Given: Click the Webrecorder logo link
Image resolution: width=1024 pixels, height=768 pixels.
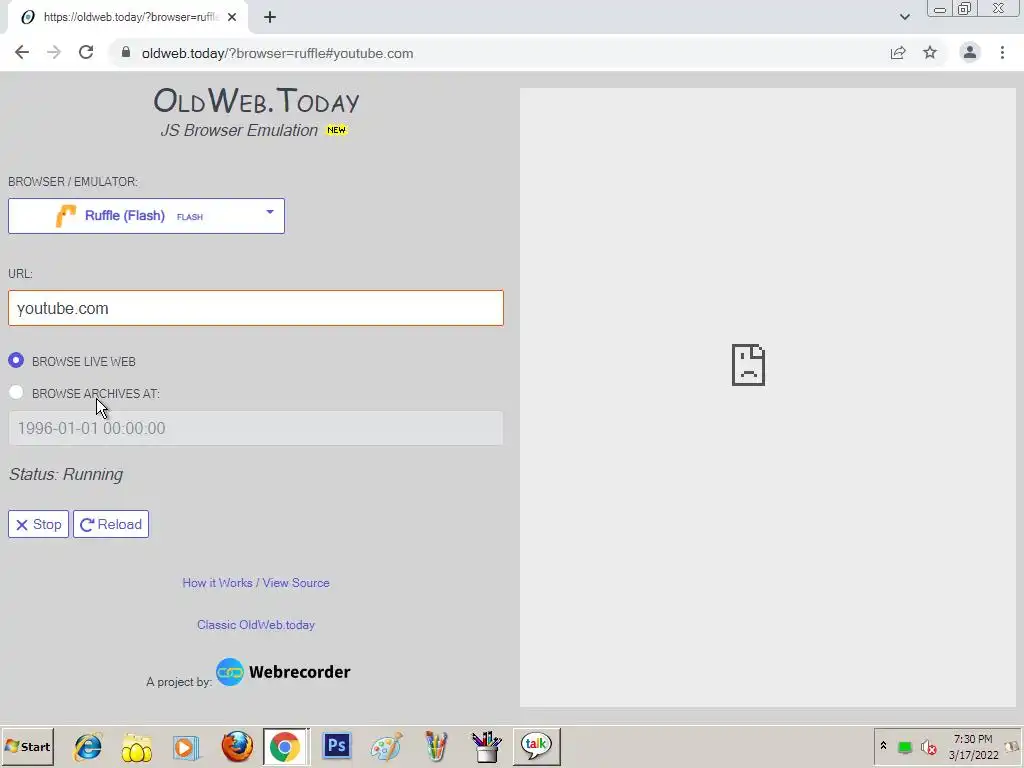Looking at the screenshot, I should pos(283,672).
